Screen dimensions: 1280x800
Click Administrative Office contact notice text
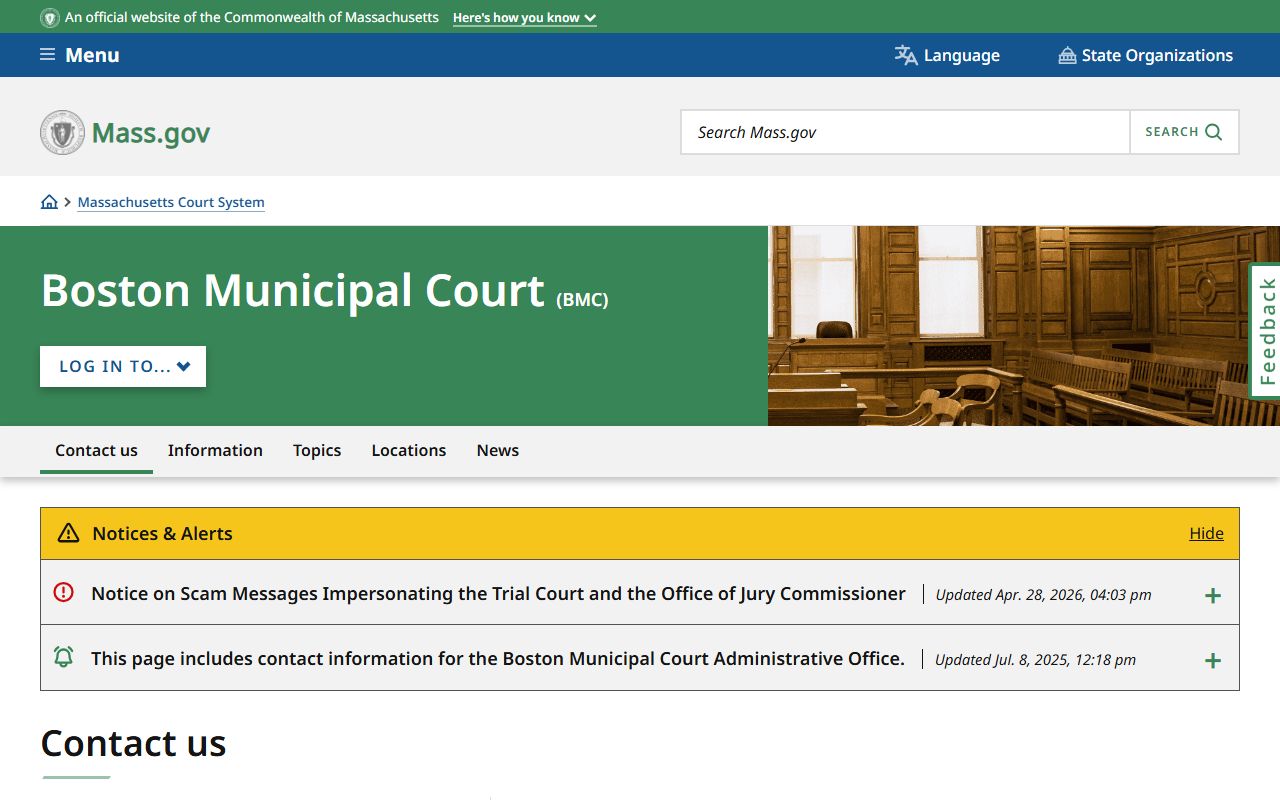[x=498, y=658]
